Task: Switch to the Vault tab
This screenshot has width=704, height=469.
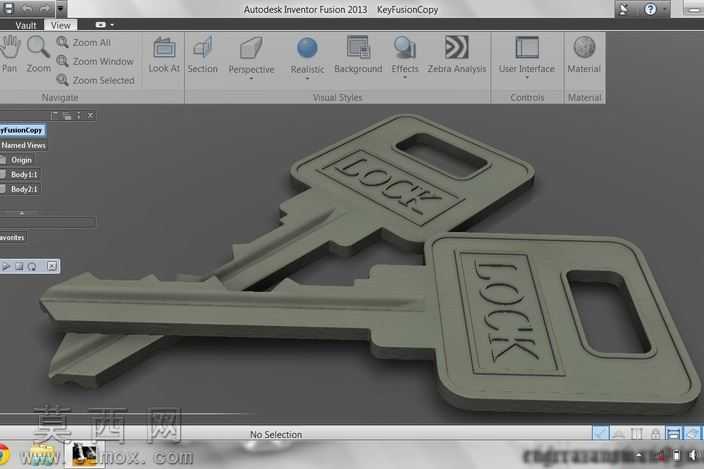Action: point(26,26)
